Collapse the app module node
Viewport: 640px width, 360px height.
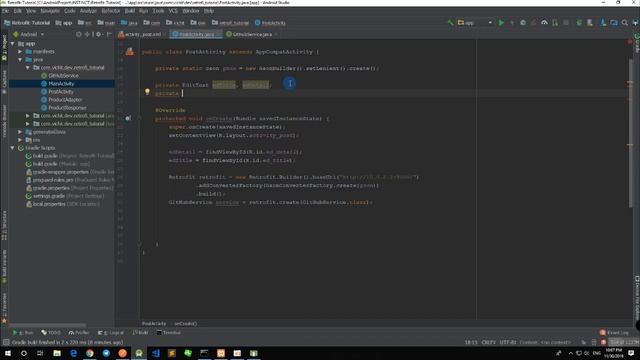click(x=13, y=44)
